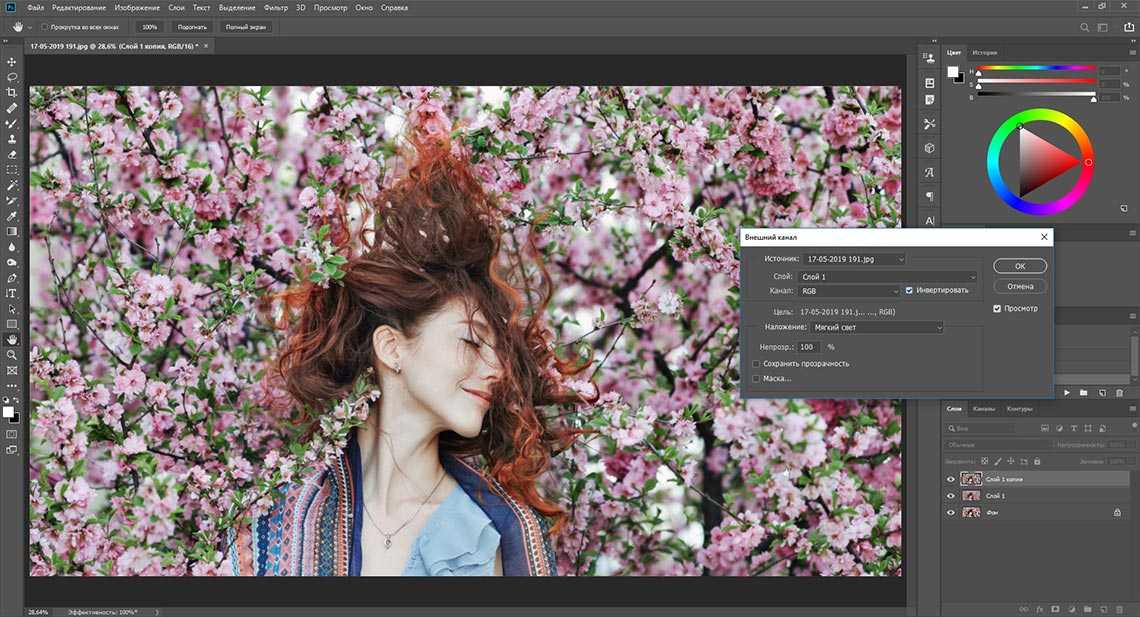This screenshot has width=1140, height=617.
Task: Open the Фильтр menu
Action: coord(275,8)
